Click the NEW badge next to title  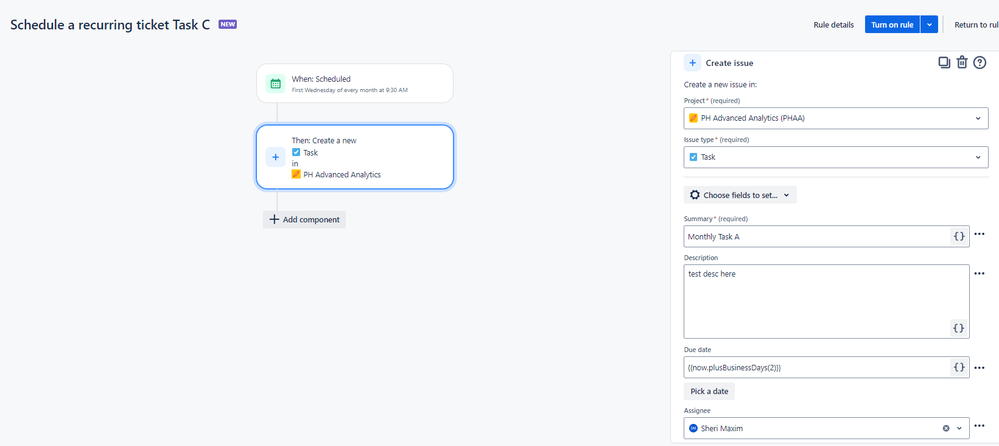pyautogui.click(x=228, y=24)
